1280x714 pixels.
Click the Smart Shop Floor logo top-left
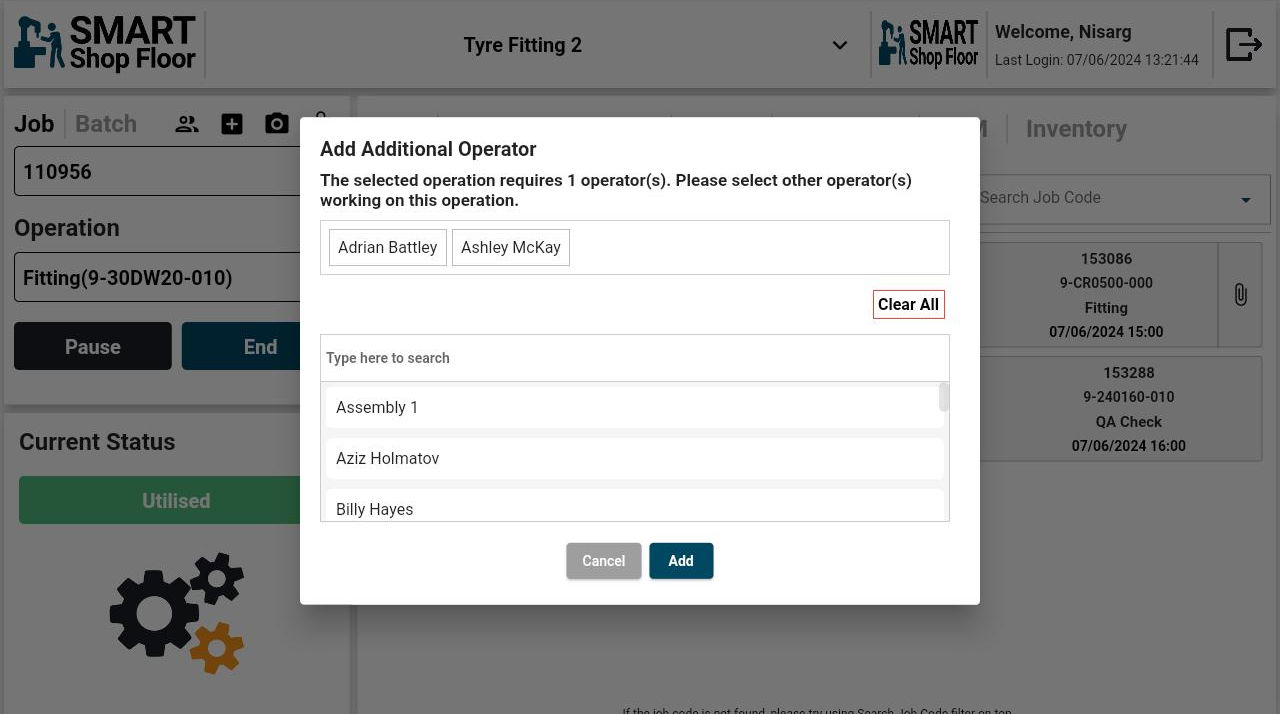click(105, 45)
